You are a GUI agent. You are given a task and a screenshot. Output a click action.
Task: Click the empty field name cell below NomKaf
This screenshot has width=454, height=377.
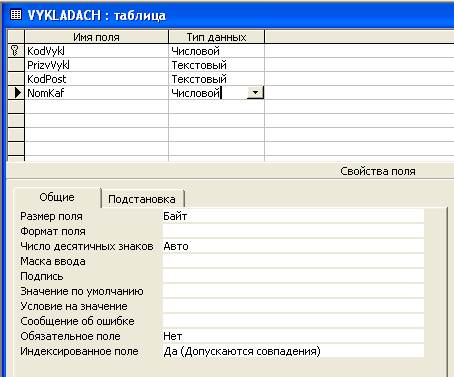tap(97, 107)
